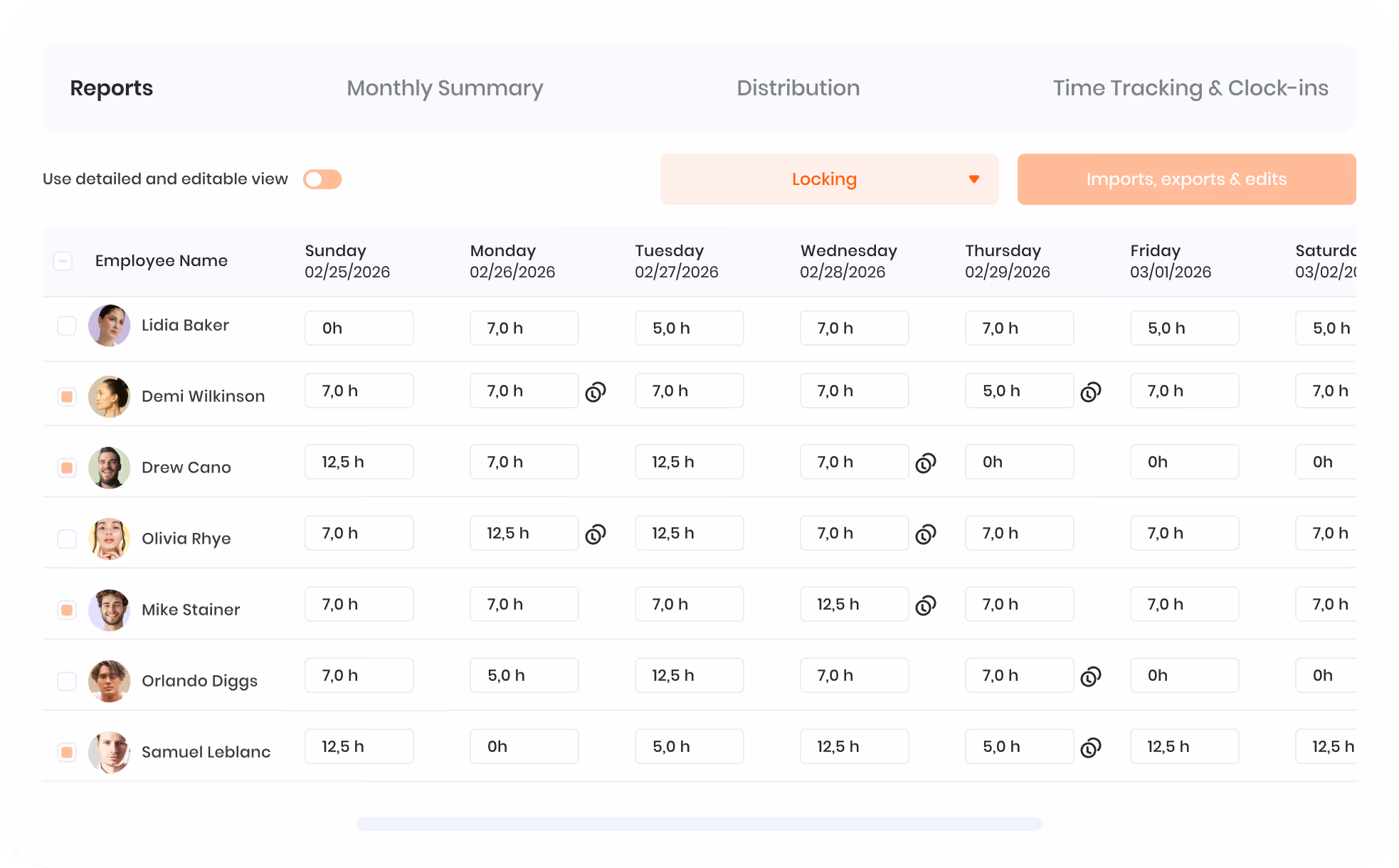Image resolution: width=1399 pixels, height=868 pixels.
Task: Click clock icon beside Demi Wilkinson's Thursday hours
Action: click(x=1091, y=391)
